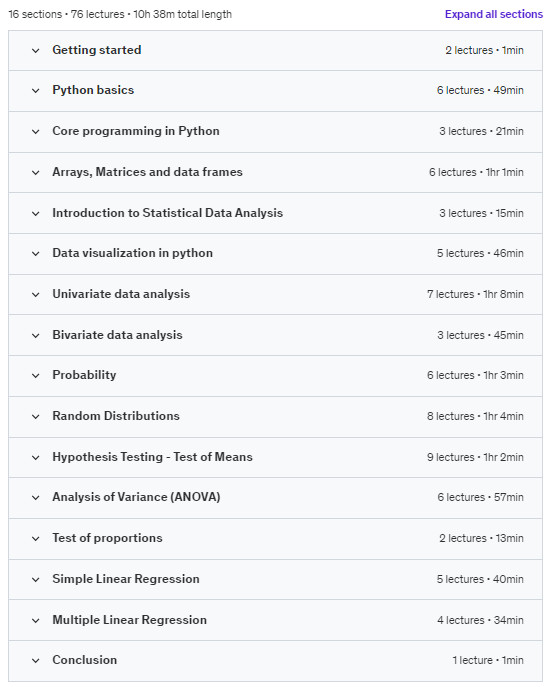Viewport: 546px width, 687px height.
Task: Click Univariate data analysis title
Action: tap(121, 294)
